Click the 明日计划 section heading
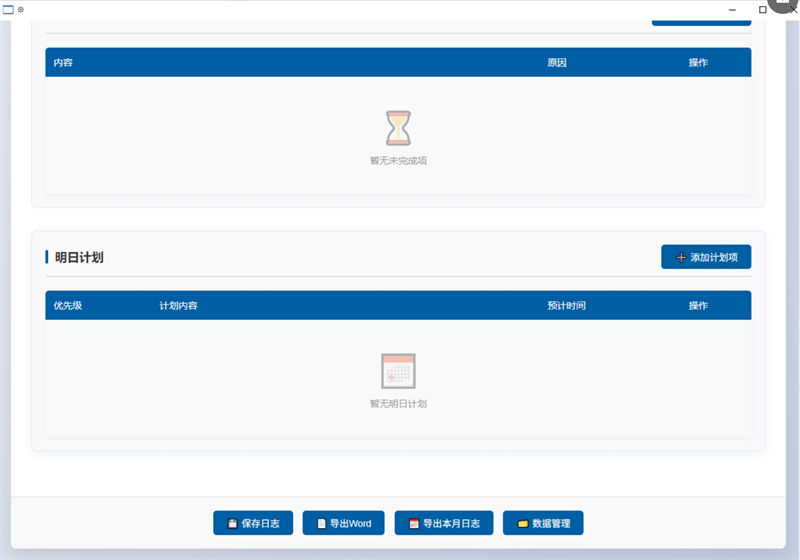The height and width of the screenshot is (560, 800). [x=79, y=257]
